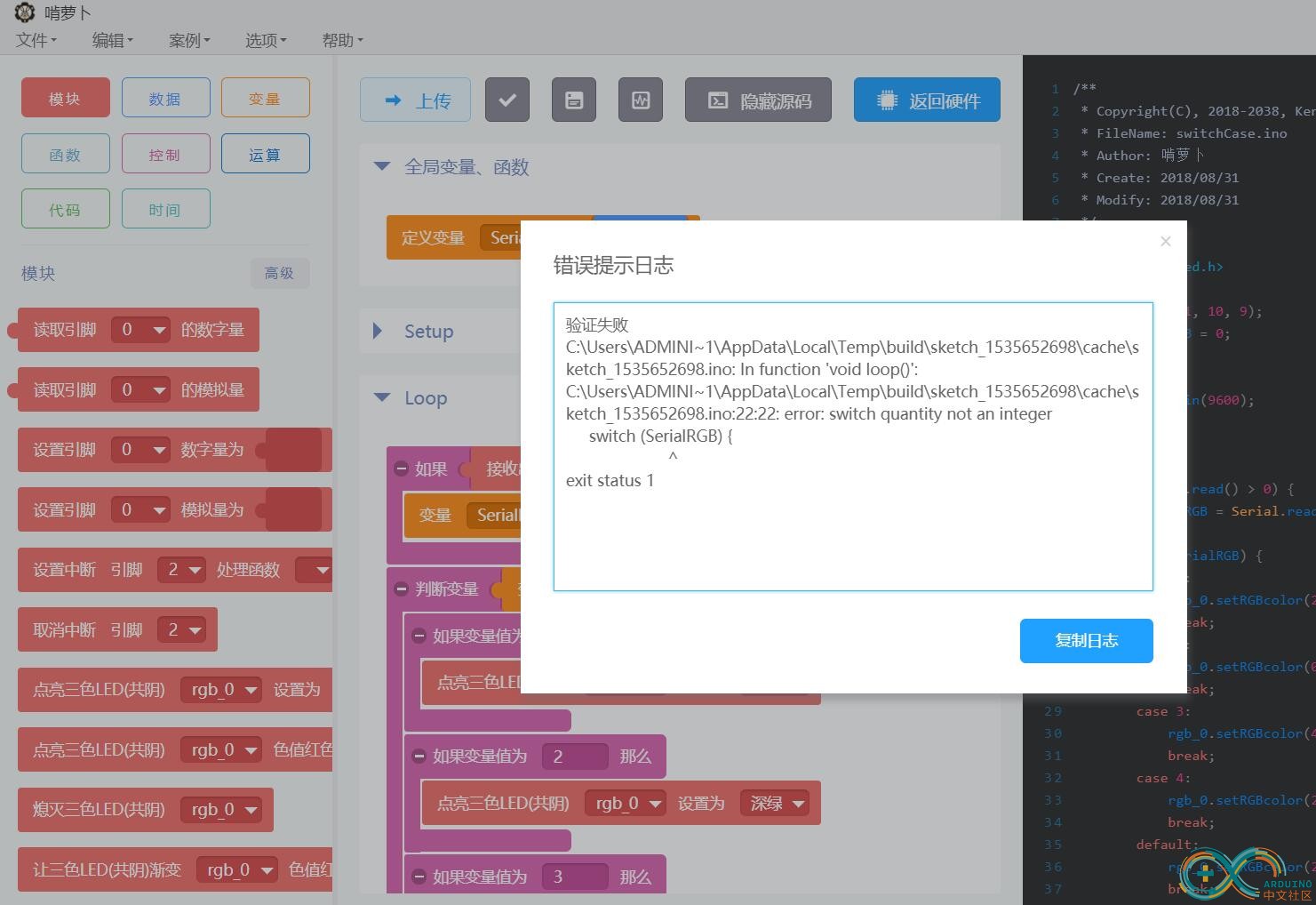Collapse the 如果变量值为 3 block
The image size is (1316, 905).
point(419,877)
